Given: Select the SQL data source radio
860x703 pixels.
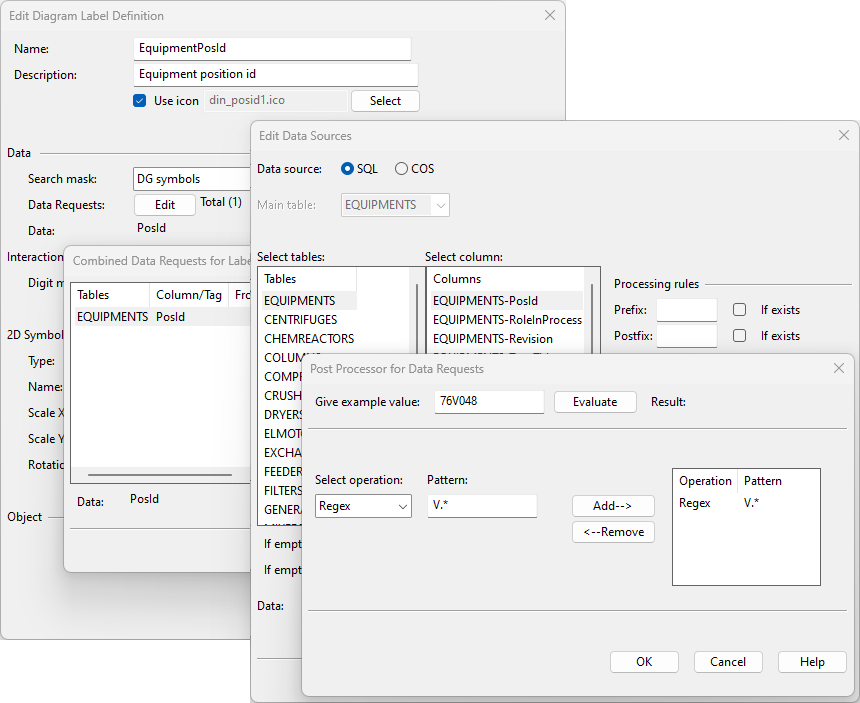Looking at the screenshot, I should click(x=348, y=169).
